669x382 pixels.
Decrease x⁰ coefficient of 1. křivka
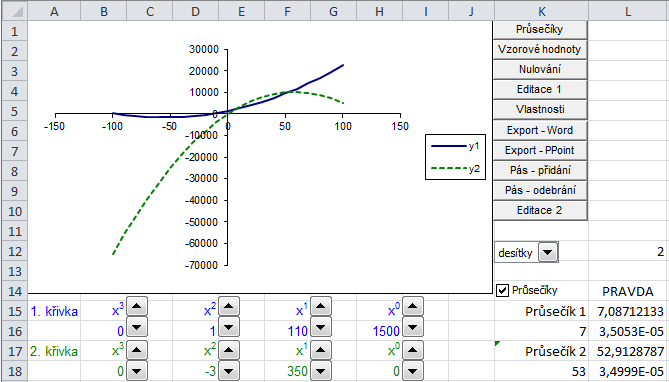(413, 327)
